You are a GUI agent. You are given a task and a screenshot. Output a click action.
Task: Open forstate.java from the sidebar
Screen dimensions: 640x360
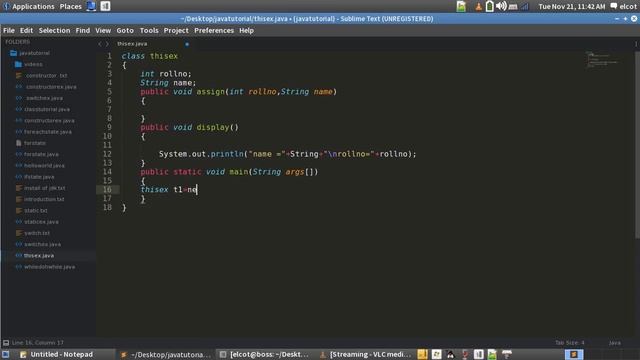pos(41,154)
